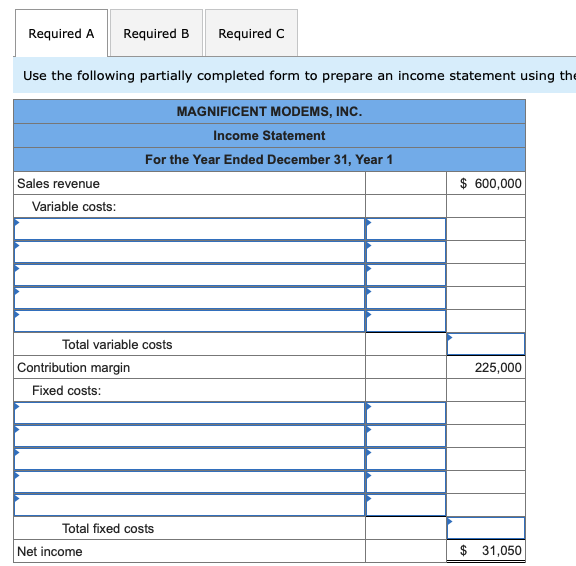The image size is (576, 566).
Task: Select the Total fixed costs amount field
Action: 486,528
